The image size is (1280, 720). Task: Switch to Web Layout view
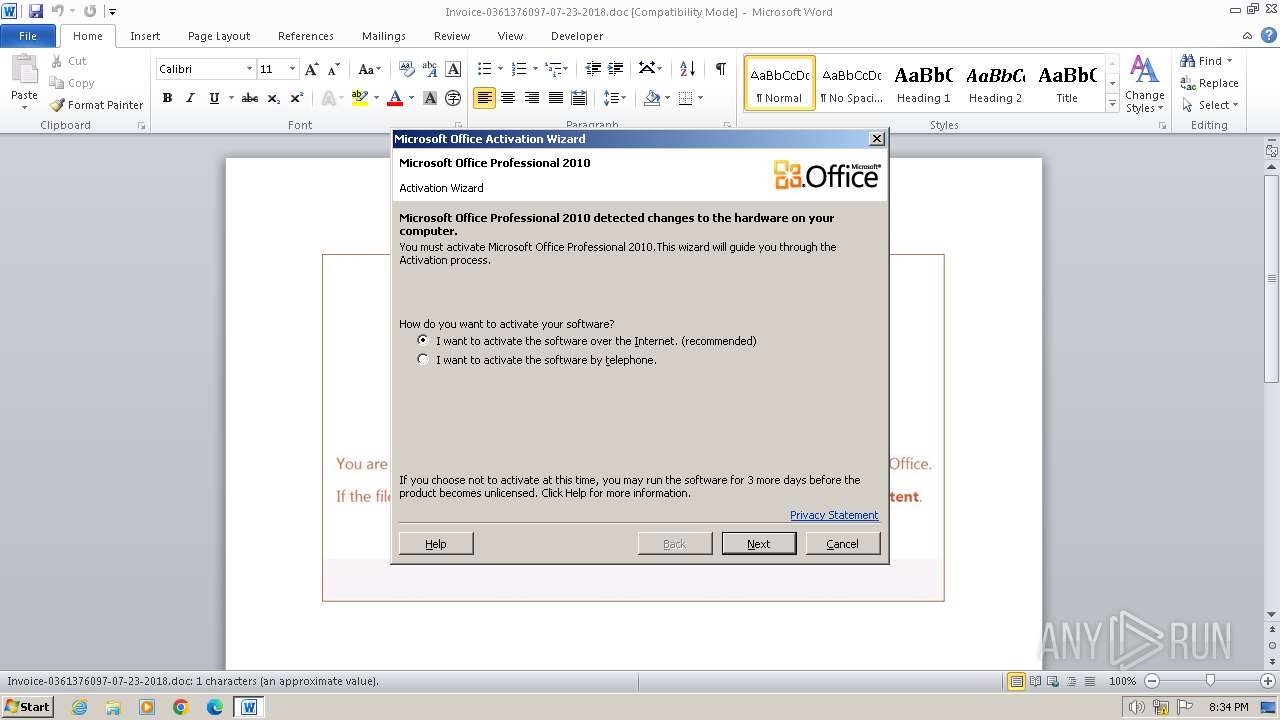pyautogui.click(x=1053, y=681)
